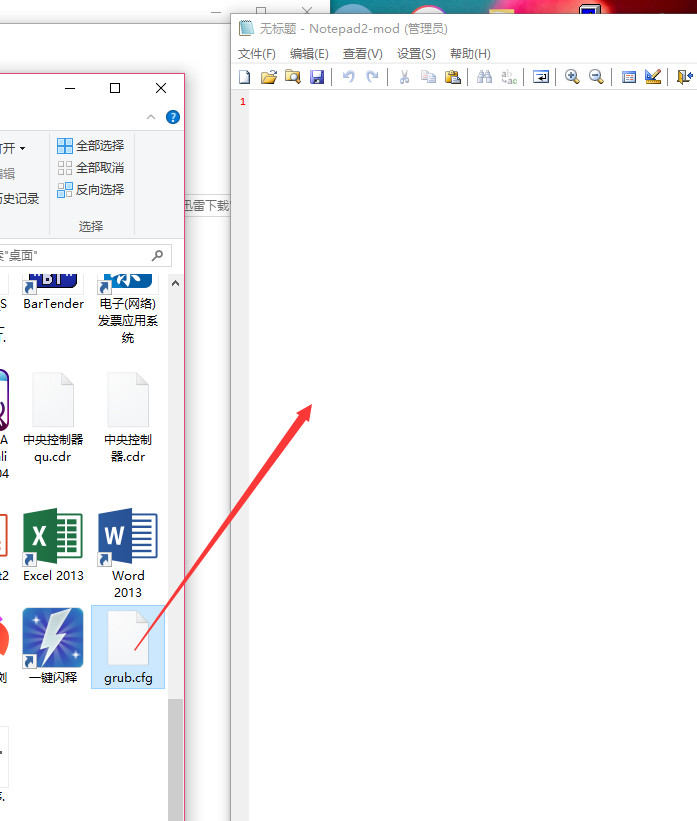The height and width of the screenshot is (821, 697).
Task: Click the Exit door icon in Notepad2 toolbar
Action: coord(685,77)
